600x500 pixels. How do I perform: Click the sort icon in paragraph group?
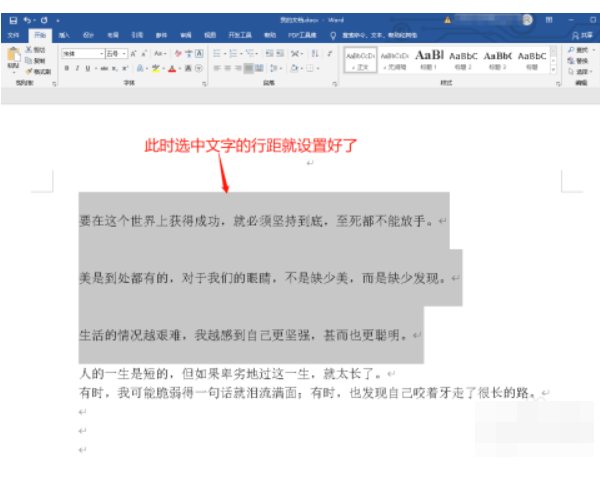pyautogui.click(x=315, y=54)
